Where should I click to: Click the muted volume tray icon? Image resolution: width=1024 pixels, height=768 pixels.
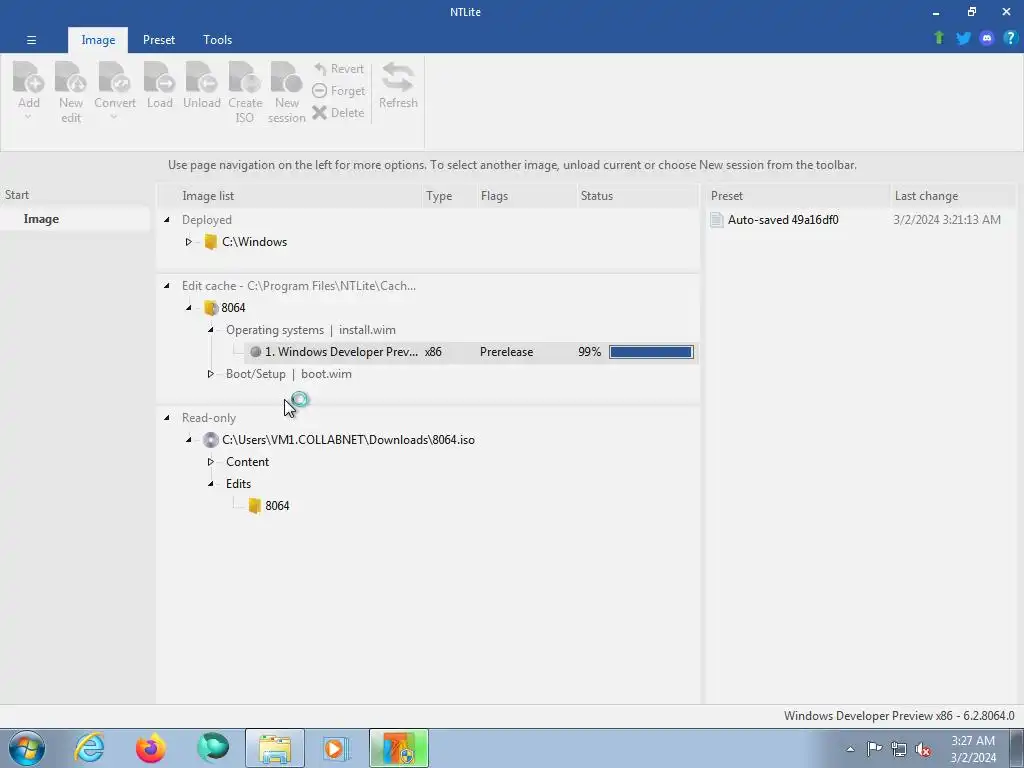tap(923, 749)
